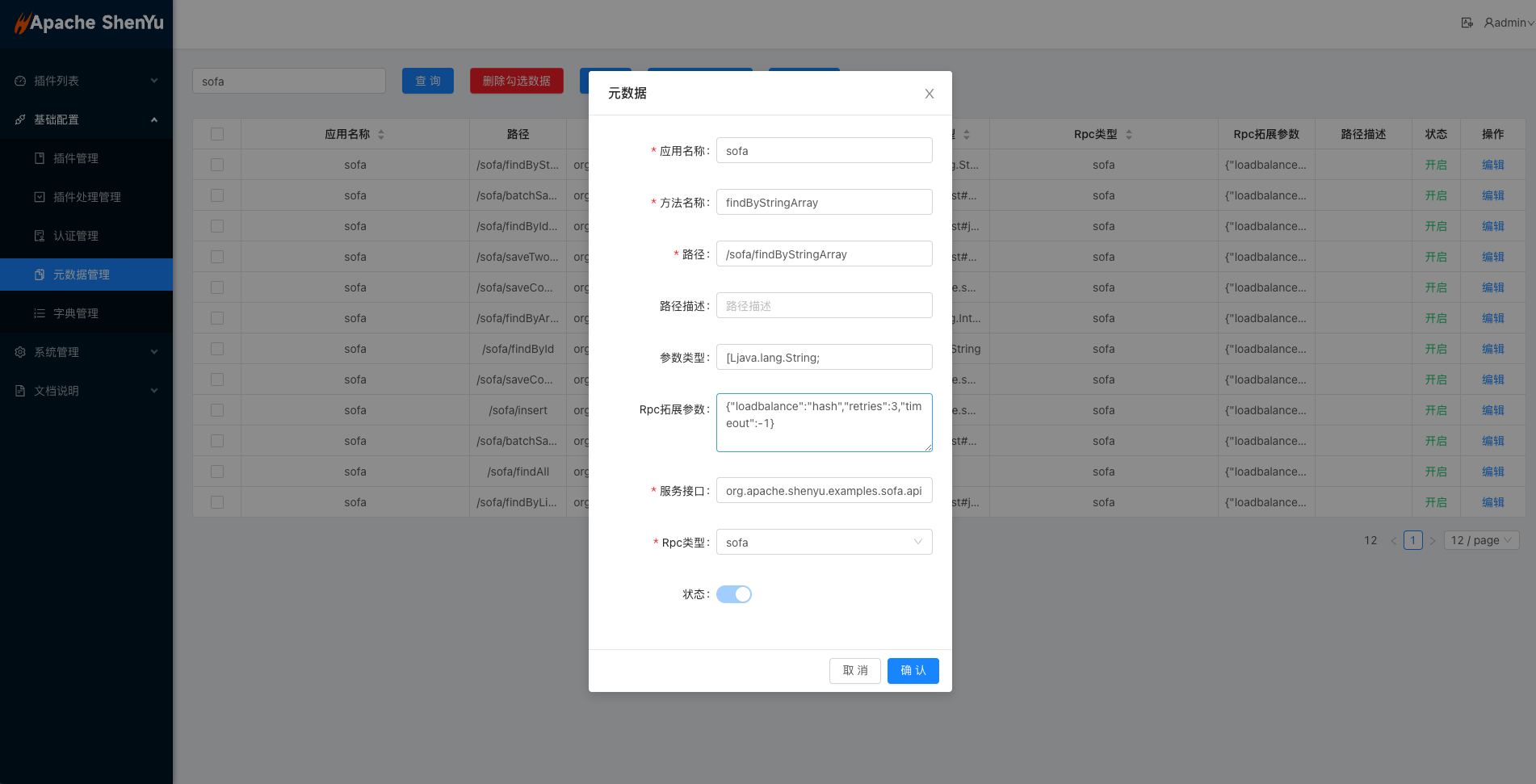
Task: Click the dictionary management list icon
Action: coord(40,313)
